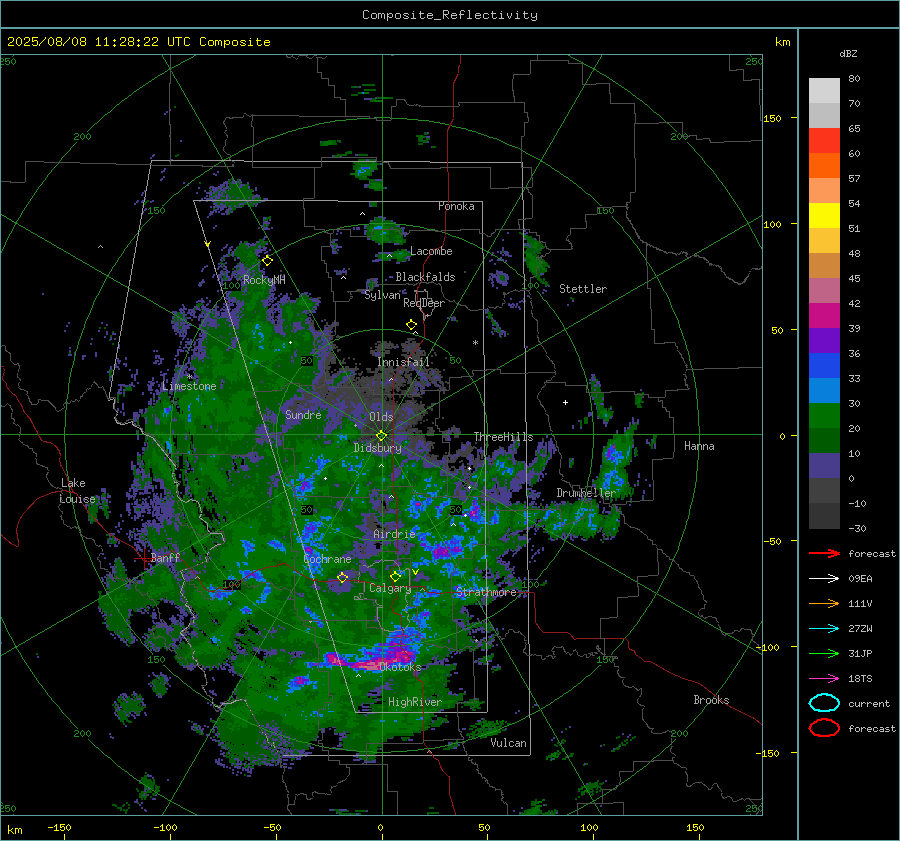The width and height of the screenshot is (900, 841).
Task: Click the 42 dBZ magenta swatch
Action: pyautogui.click(x=824, y=315)
